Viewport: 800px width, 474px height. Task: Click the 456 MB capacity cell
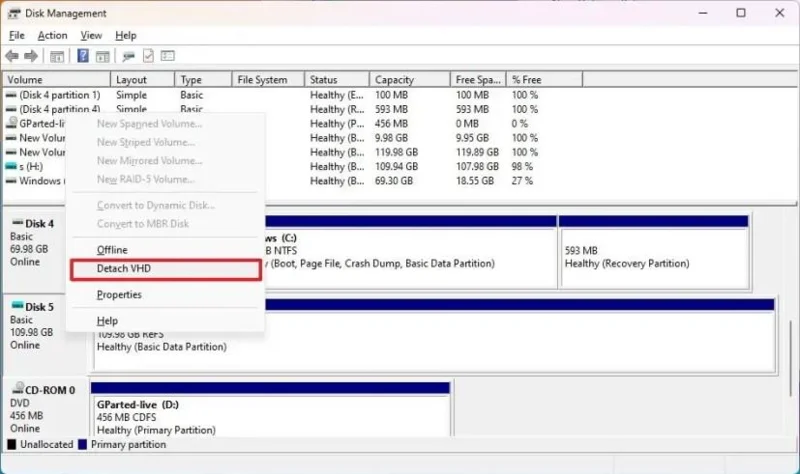(x=391, y=123)
